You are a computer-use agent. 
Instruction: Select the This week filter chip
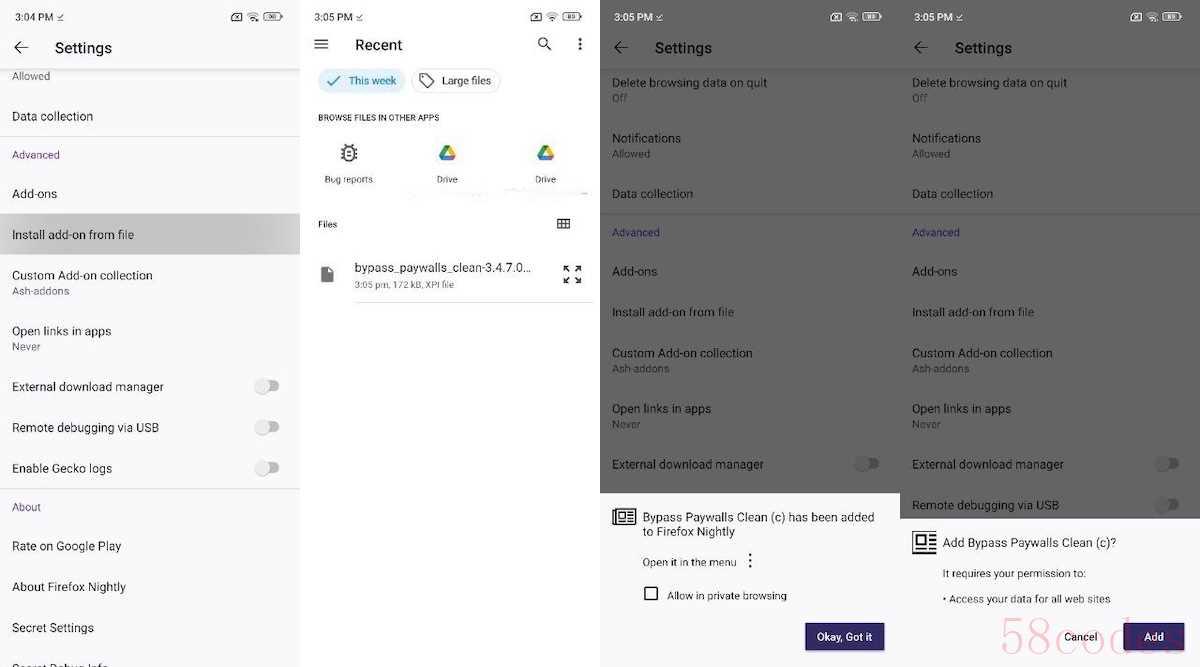(x=362, y=81)
